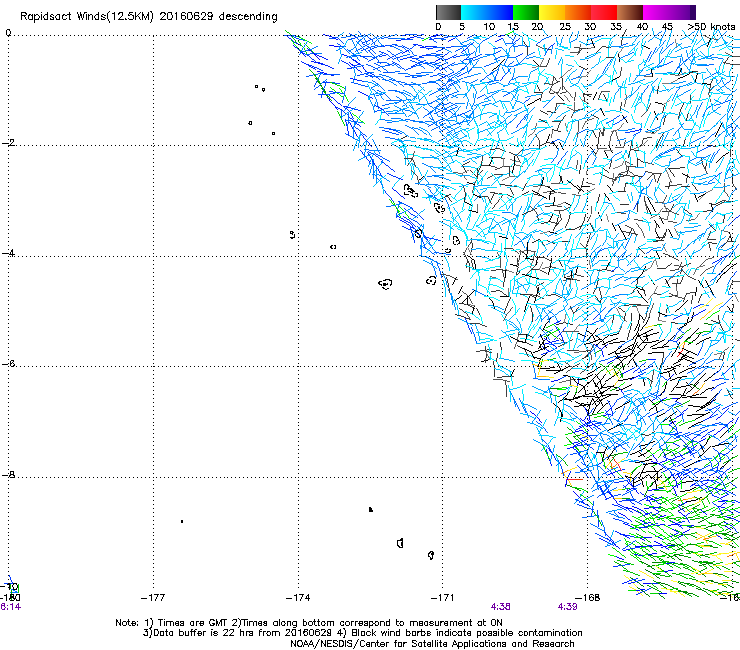Click the red 30-35 knots color segment
This screenshot has width=740, height=650.
tap(604, 12)
